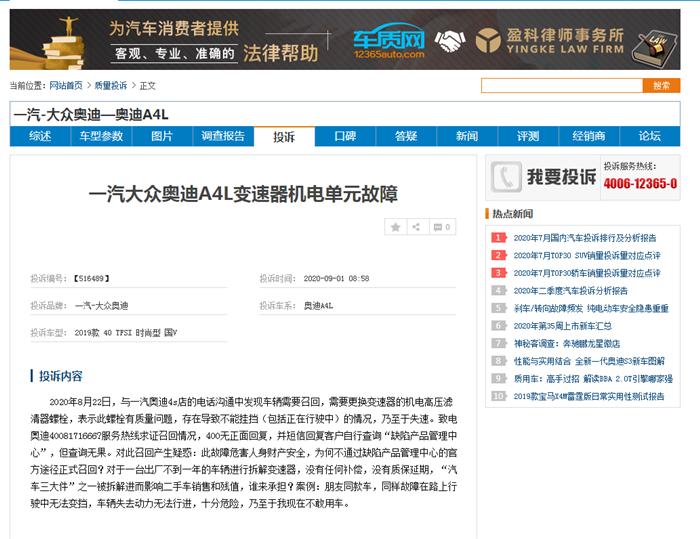This screenshot has width=700, height=539.
Task: Click the 投诉内容 section heading
Action: pyautogui.click(x=61, y=376)
